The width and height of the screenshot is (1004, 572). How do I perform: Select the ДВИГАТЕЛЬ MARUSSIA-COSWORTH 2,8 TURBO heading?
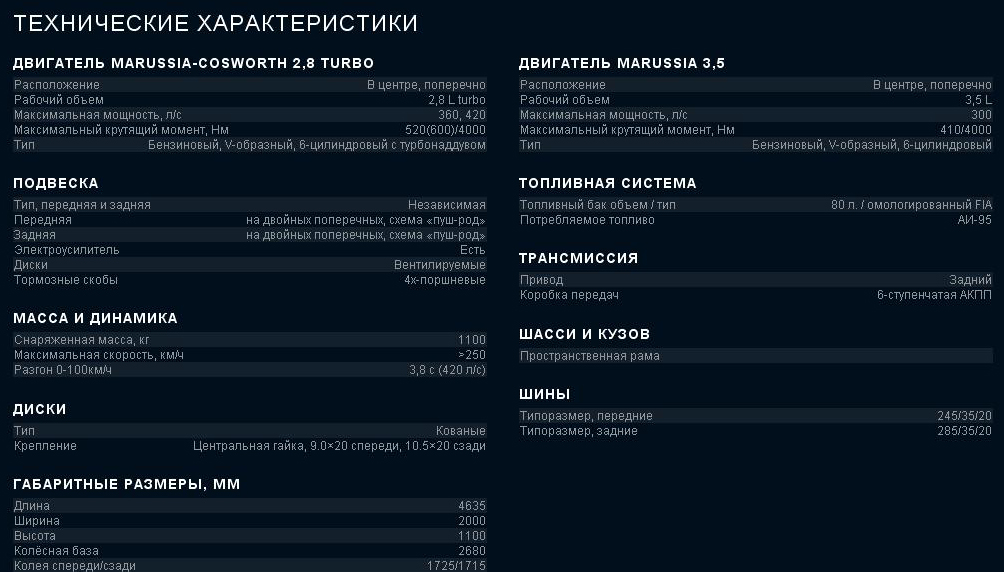click(x=193, y=63)
